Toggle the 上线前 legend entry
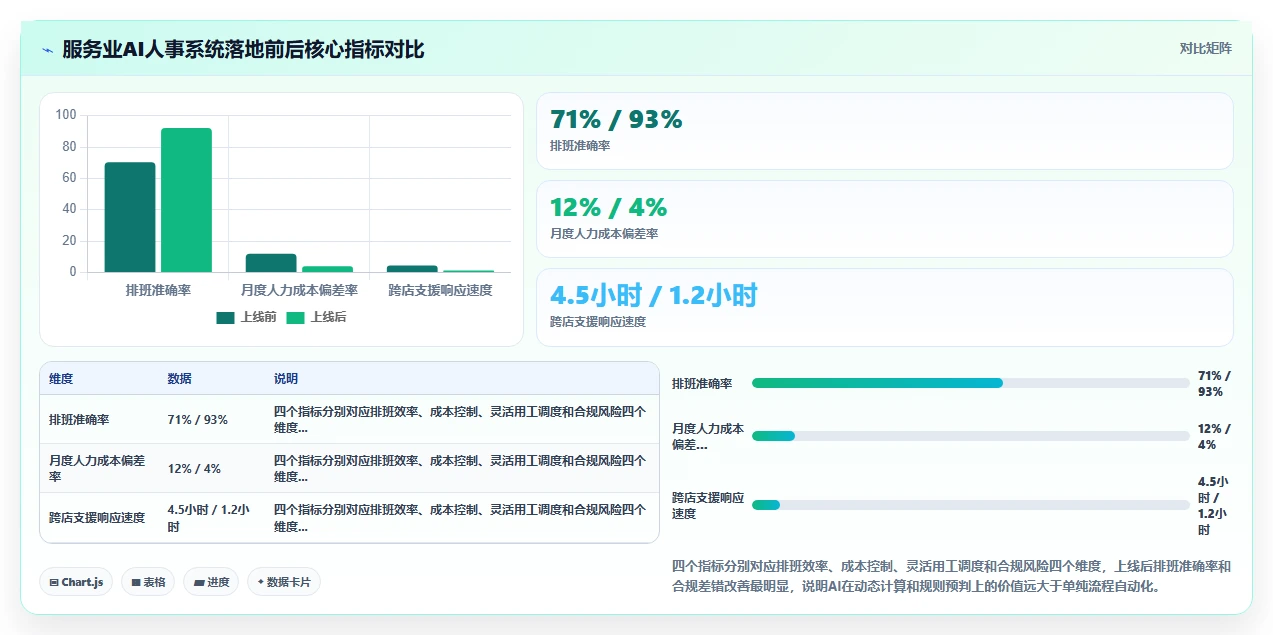This screenshot has height=635, width=1273. 246,317
